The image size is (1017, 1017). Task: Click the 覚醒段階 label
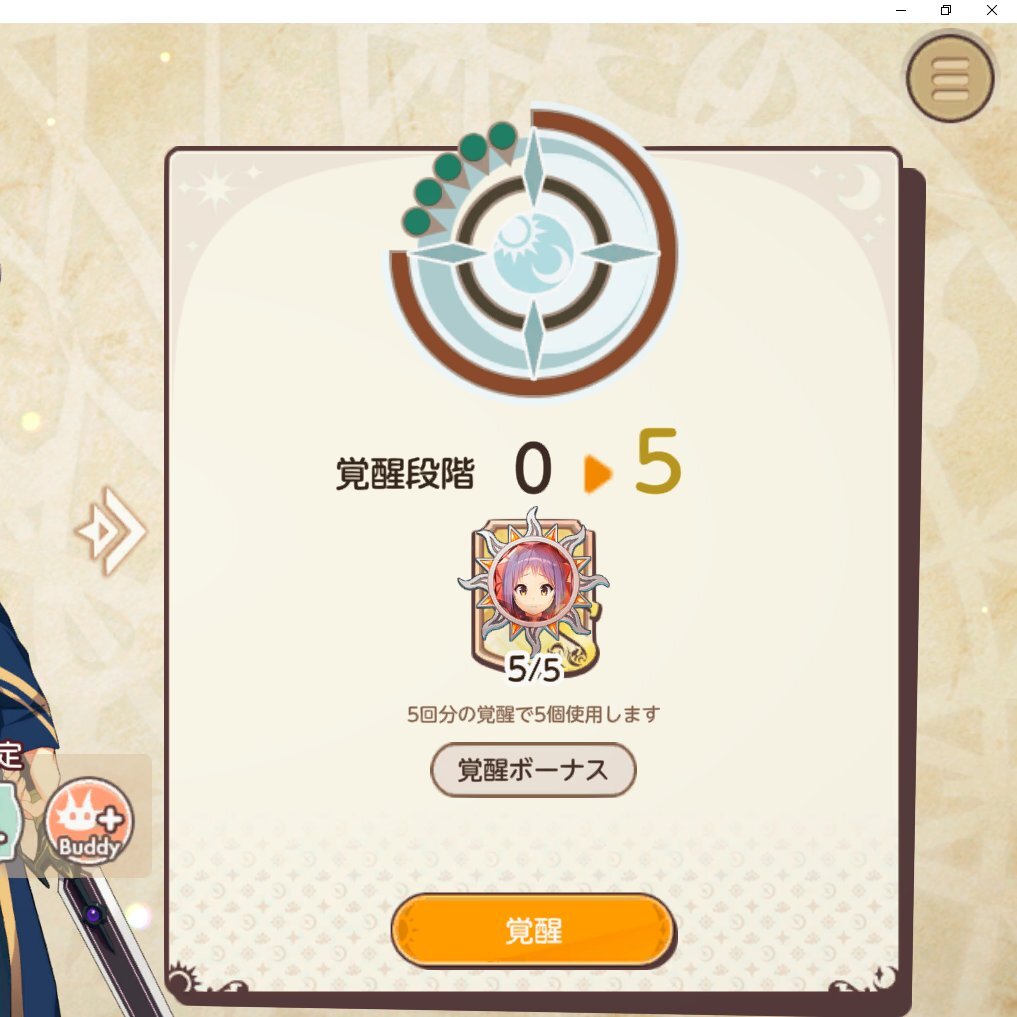[x=405, y=473]
